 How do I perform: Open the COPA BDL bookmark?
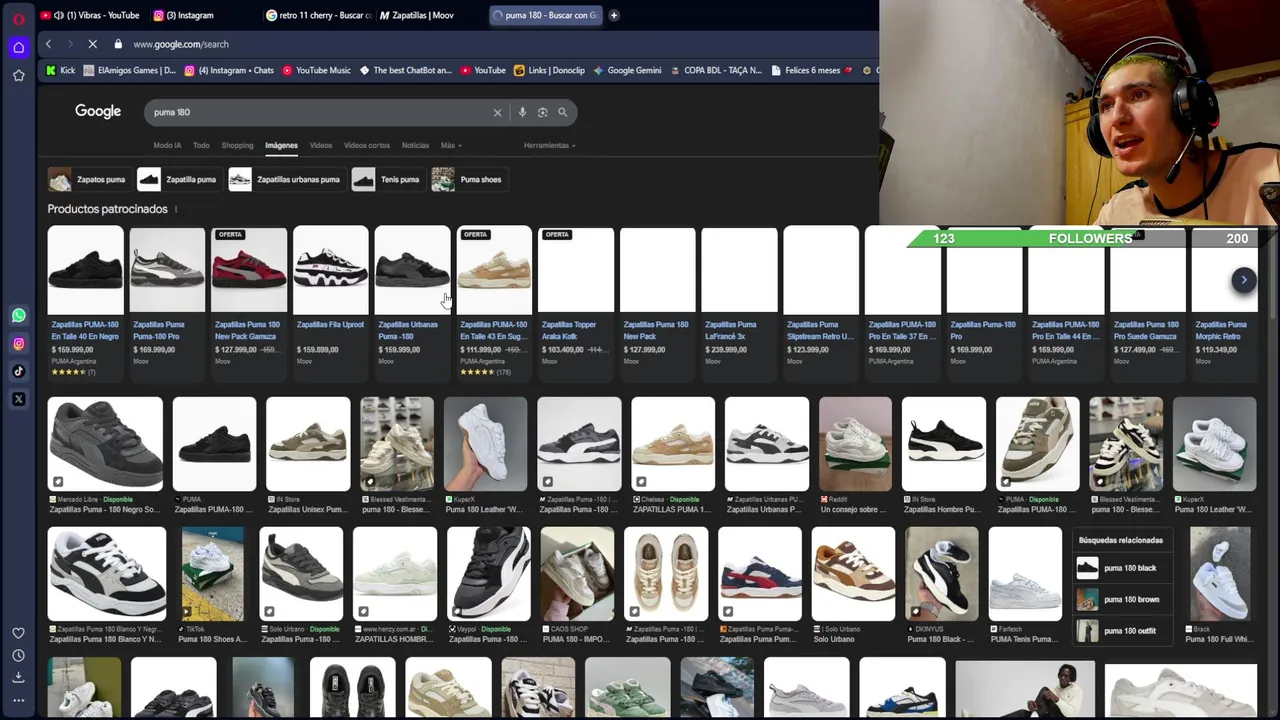[716, 70]
